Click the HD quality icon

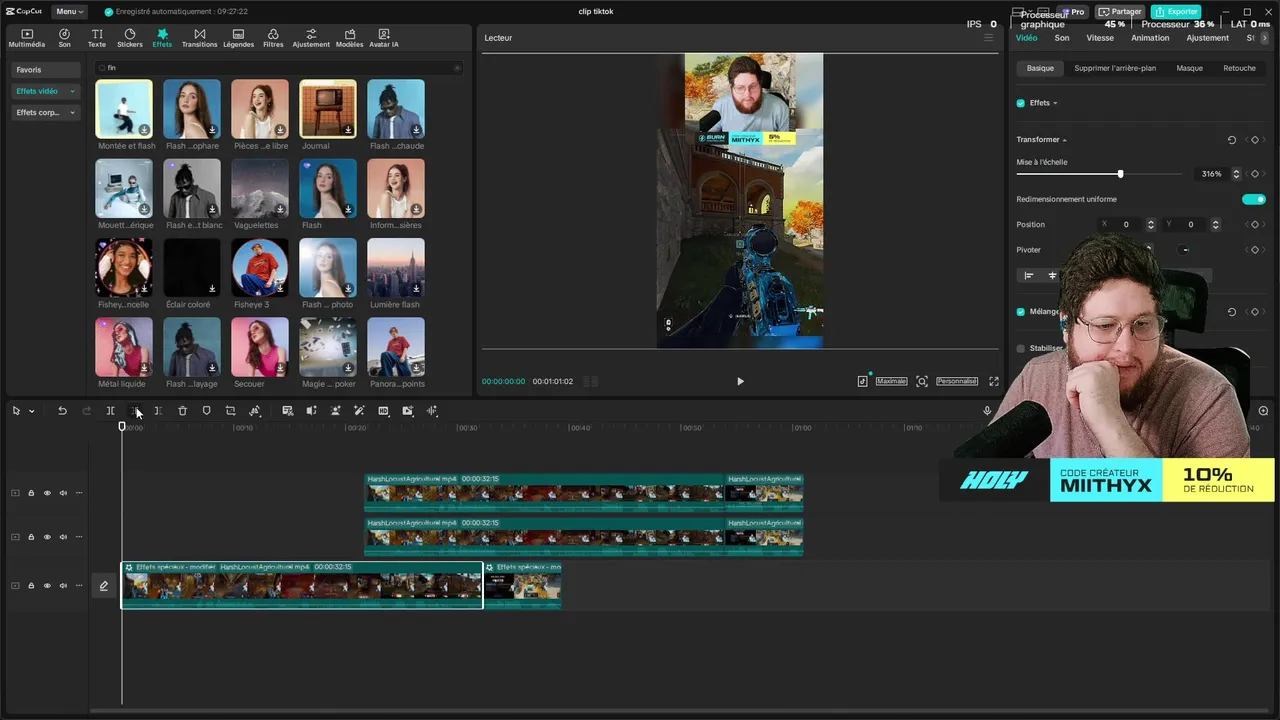(x=383, y=411)
